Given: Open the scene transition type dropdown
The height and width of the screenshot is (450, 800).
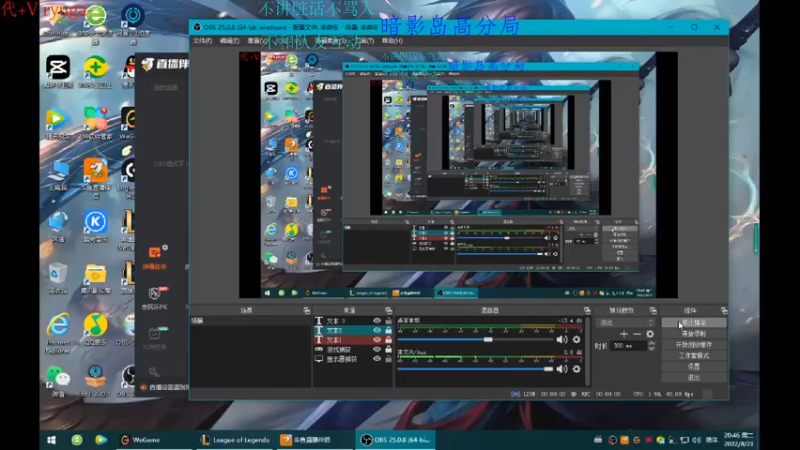Looking at the screenshot, I should [625, 322].
